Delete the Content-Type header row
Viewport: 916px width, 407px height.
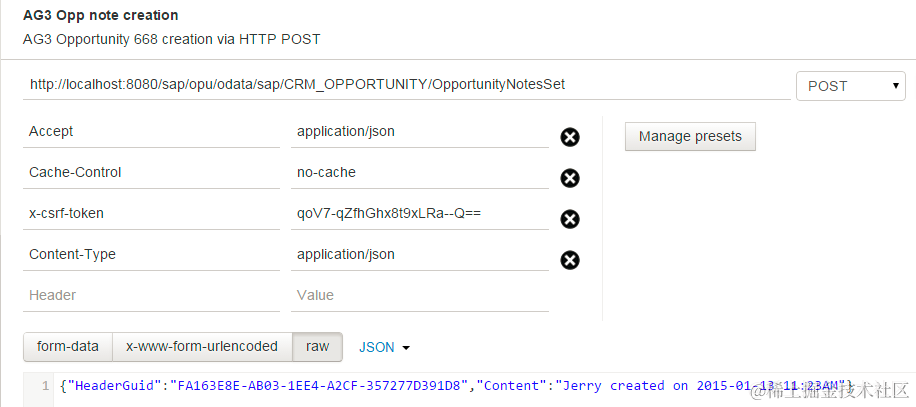[570, 260]
